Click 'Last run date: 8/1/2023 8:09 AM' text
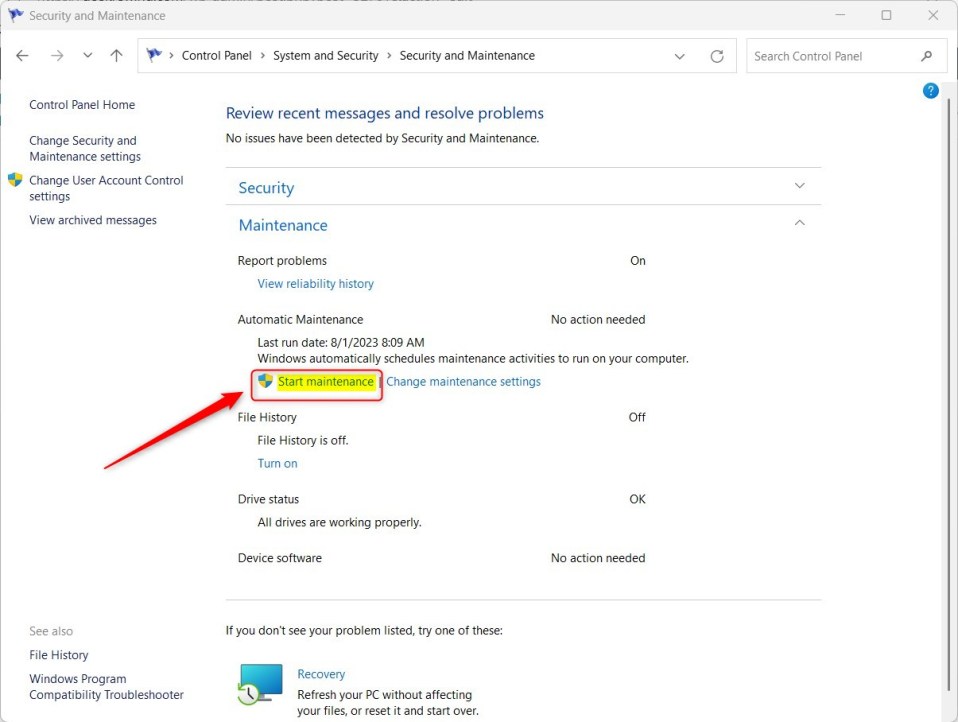 tap(341, 342)
